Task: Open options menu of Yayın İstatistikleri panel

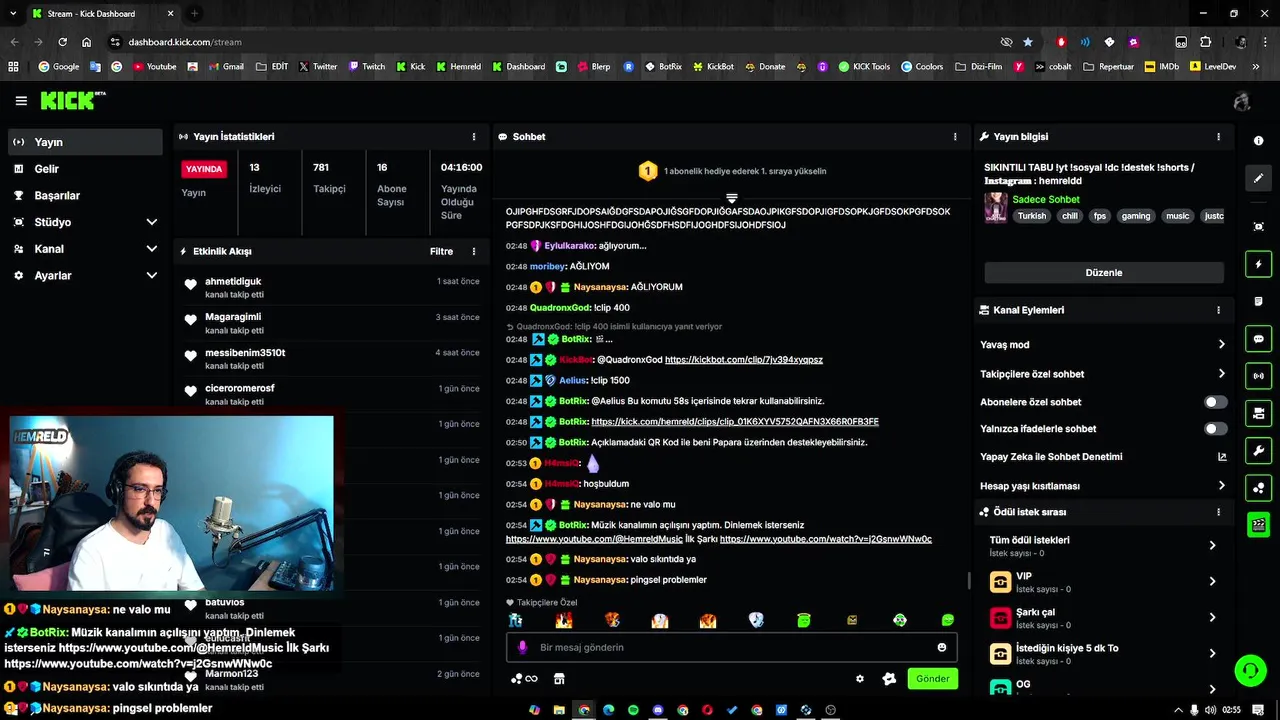Action: point(474,137)
